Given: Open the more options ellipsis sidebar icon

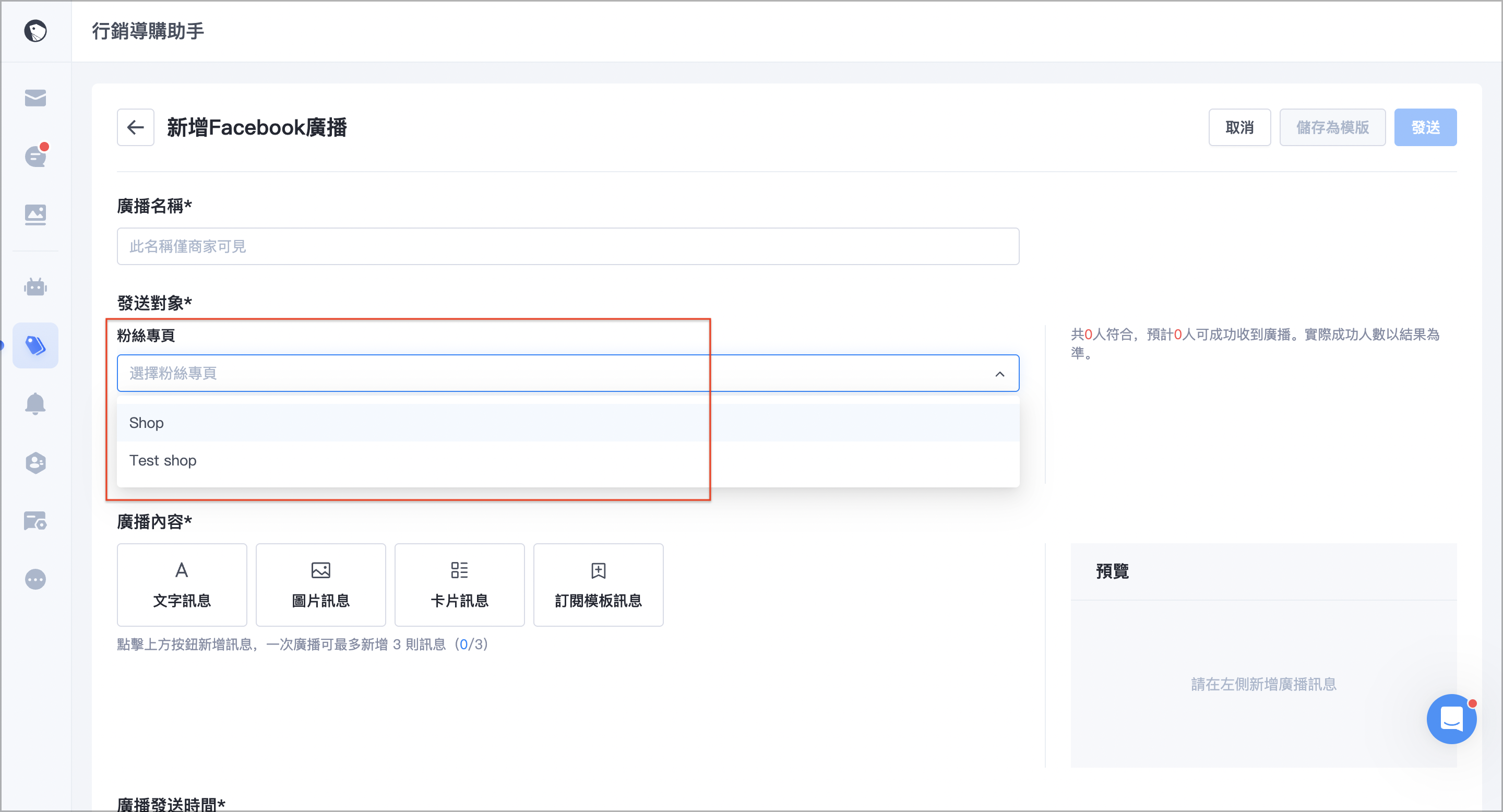Looking at the screenshot, I should pos(35,579).
